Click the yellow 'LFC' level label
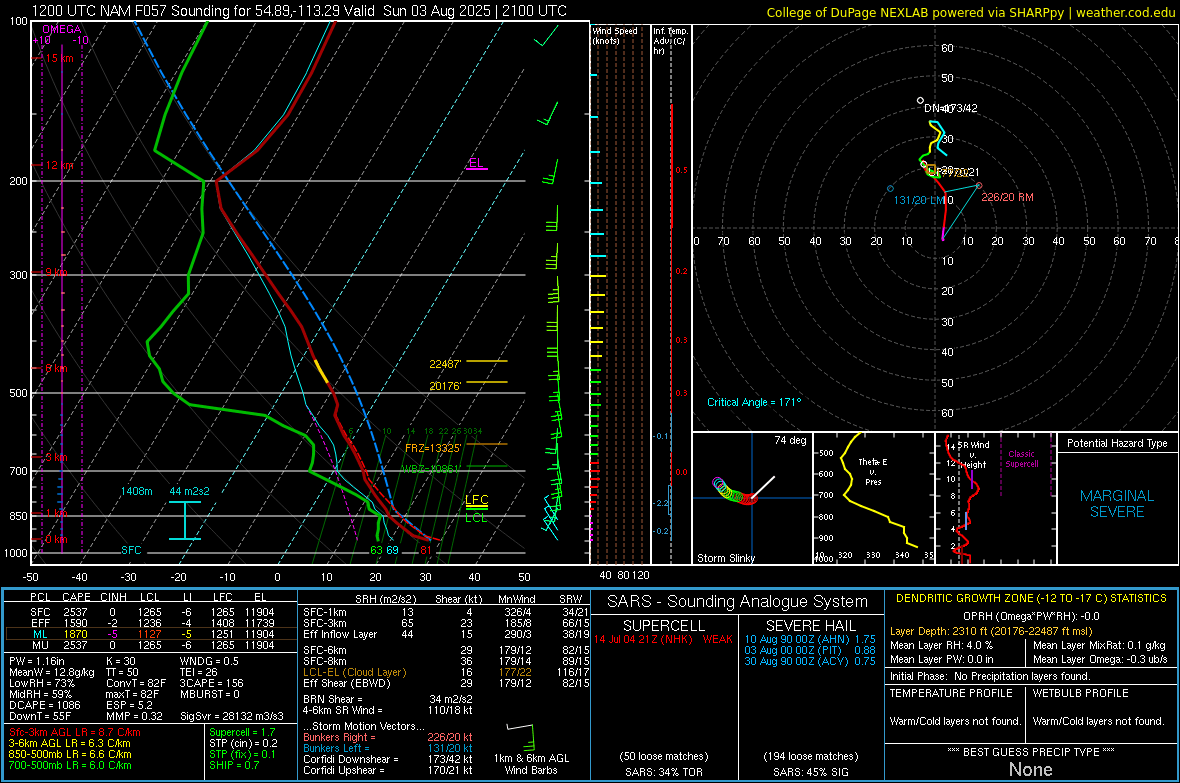1180x783 pixels. tap(476, 500)
